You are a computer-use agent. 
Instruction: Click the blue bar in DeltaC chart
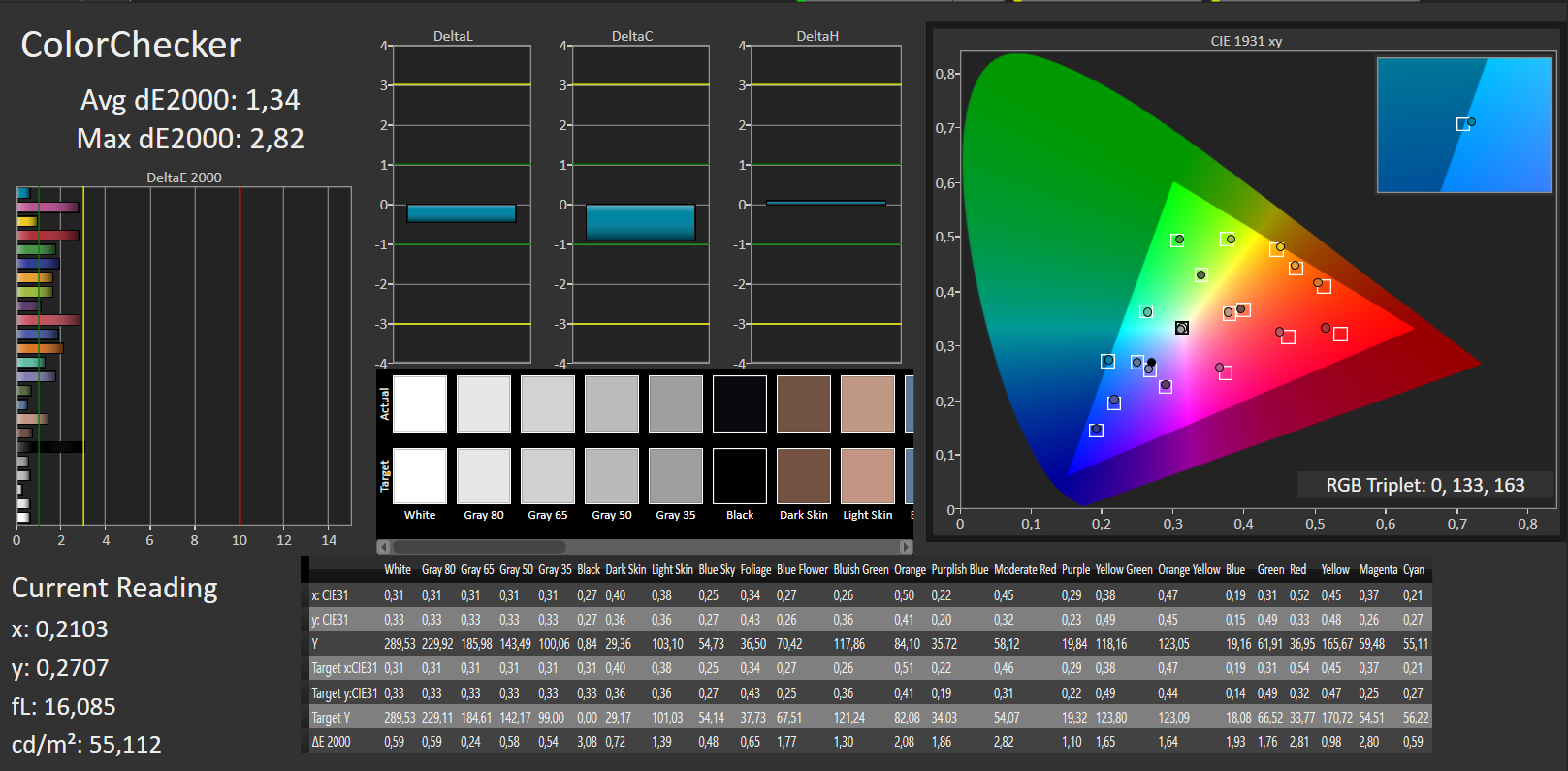coord(640,222)
